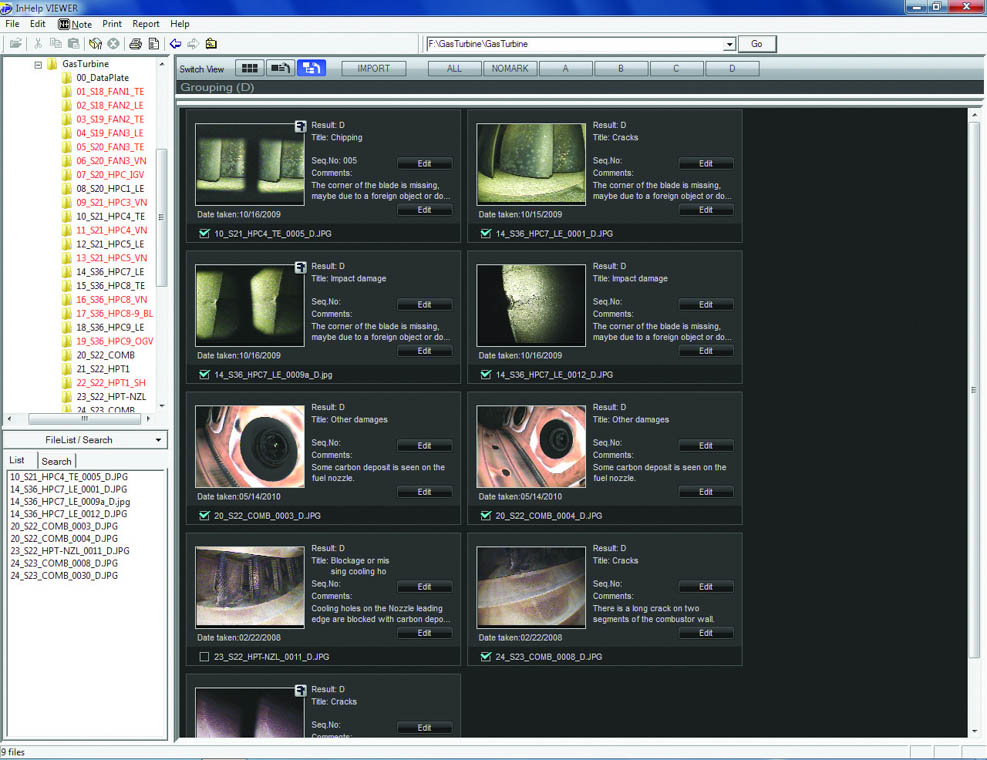This screenshot has width=987, height=760.
Task: Uncheck 20_S22_COMB_0003_D.JPG checkbox
Action: coord(204,516)
